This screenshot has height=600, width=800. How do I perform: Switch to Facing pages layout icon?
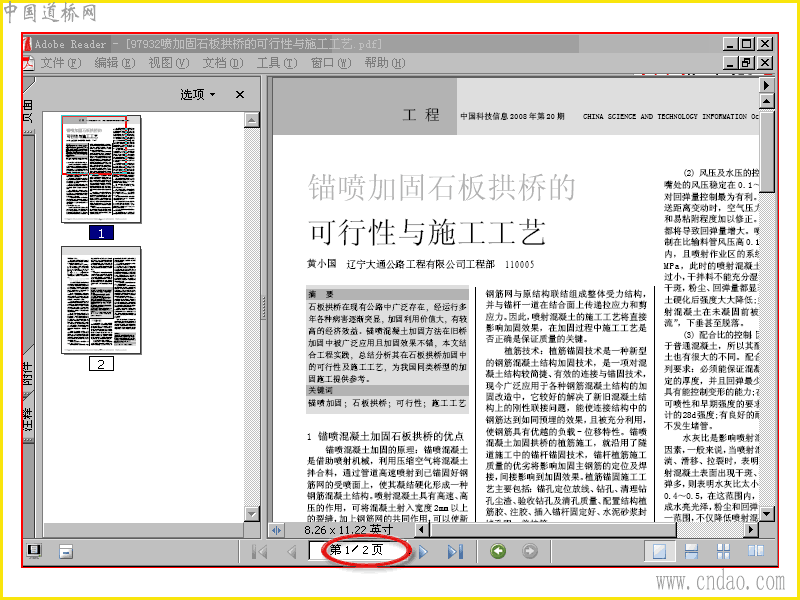point(756,551)
